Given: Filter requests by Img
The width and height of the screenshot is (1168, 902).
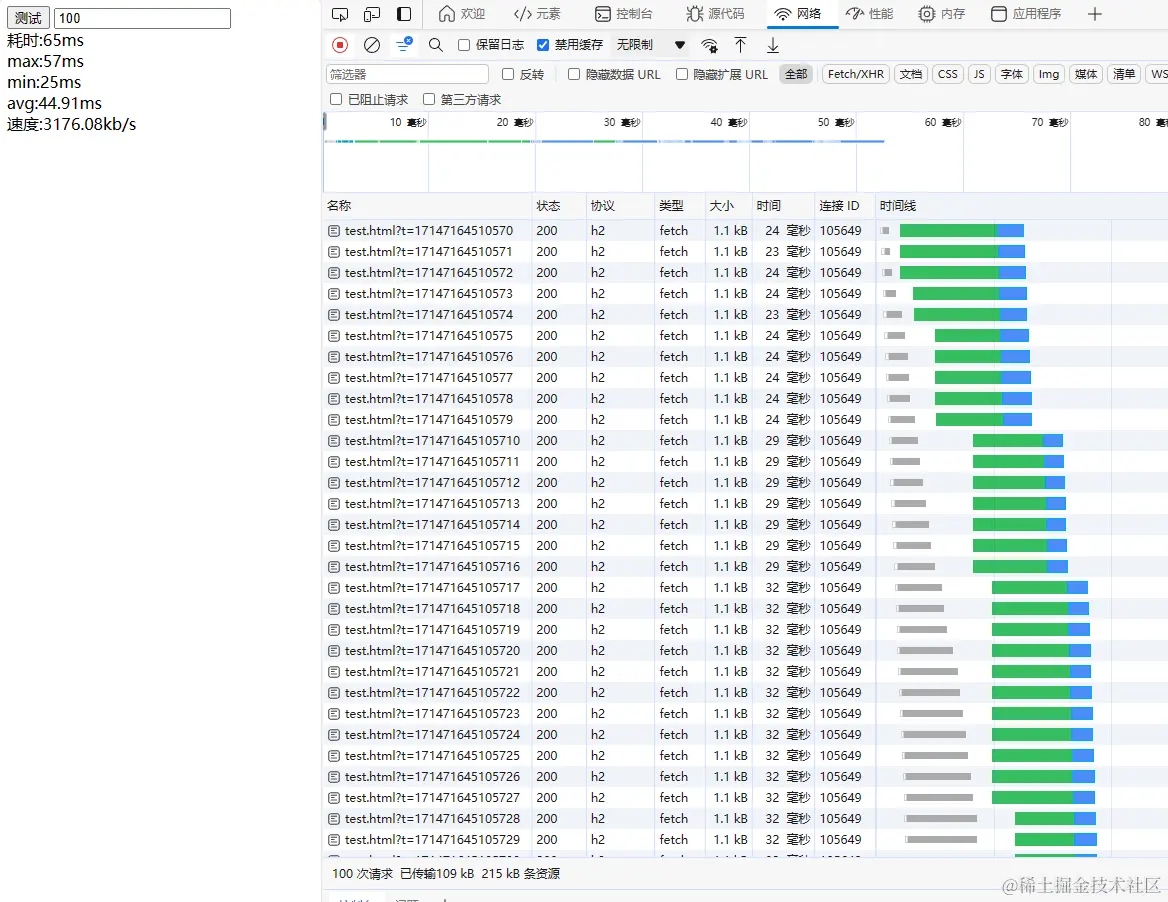Looking at the screenshot, I should tap(1049, 74).
